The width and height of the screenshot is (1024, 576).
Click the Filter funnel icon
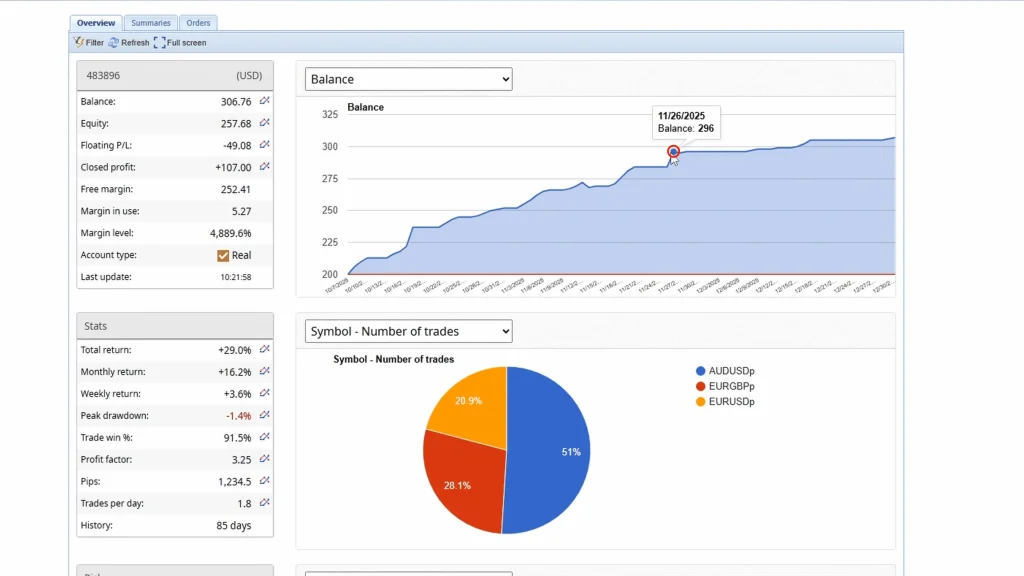click(79, 43)
